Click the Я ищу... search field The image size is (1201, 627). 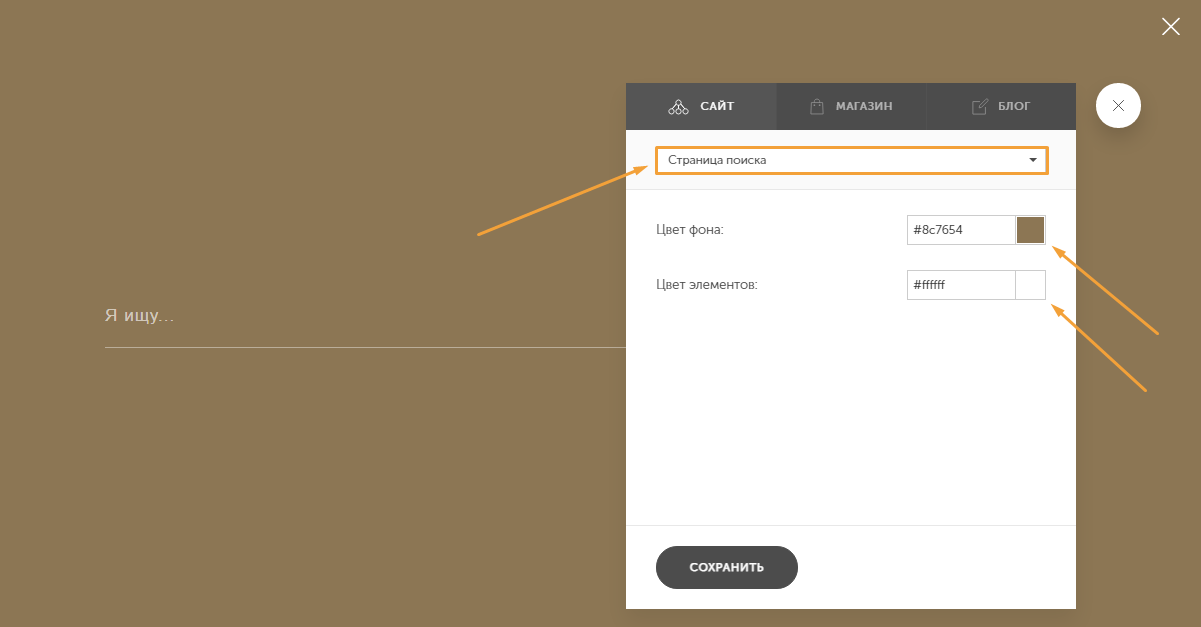[x=365, y=317]
